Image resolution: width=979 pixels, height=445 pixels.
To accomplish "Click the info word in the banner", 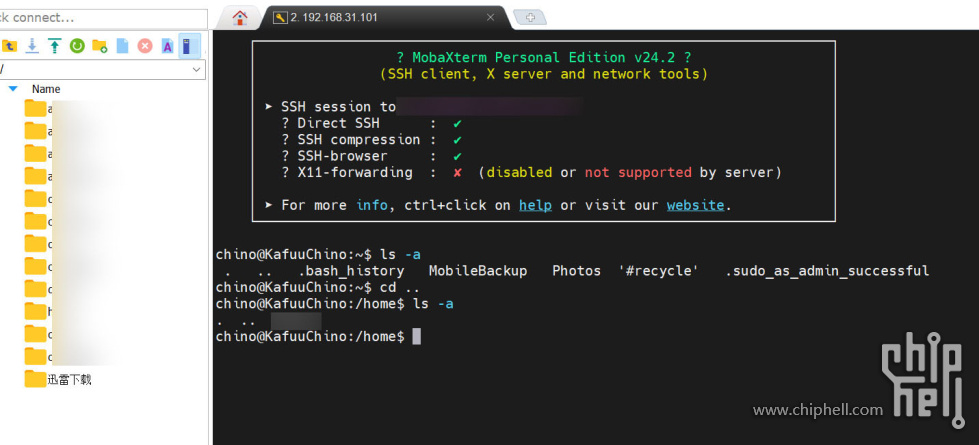I will tap(372, 205).
